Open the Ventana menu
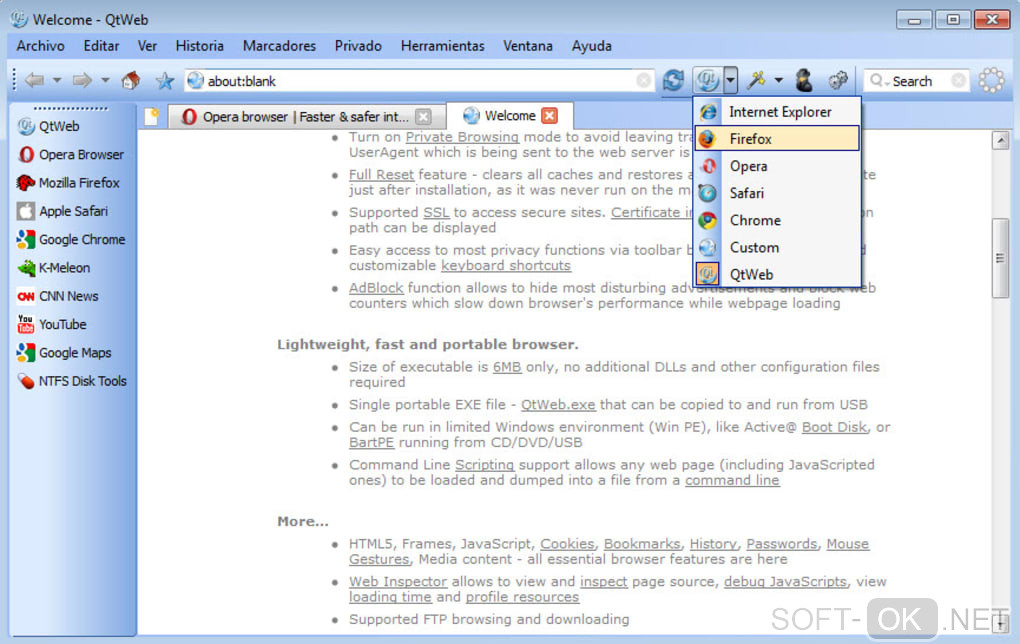1020x644 pixels. pyautogui.click(x=528, y=46)
